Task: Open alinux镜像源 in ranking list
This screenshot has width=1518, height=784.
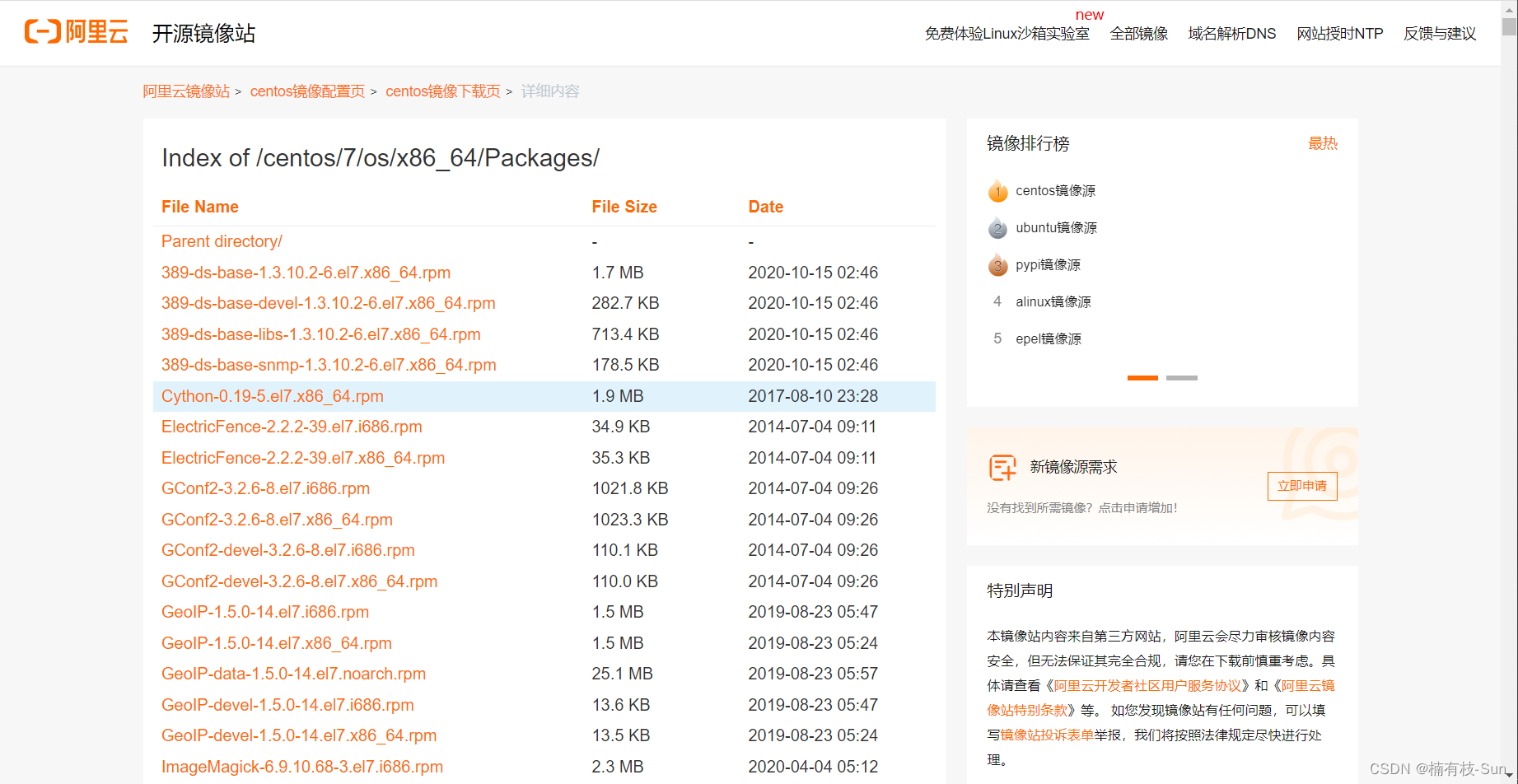Action: (1053, 302)
